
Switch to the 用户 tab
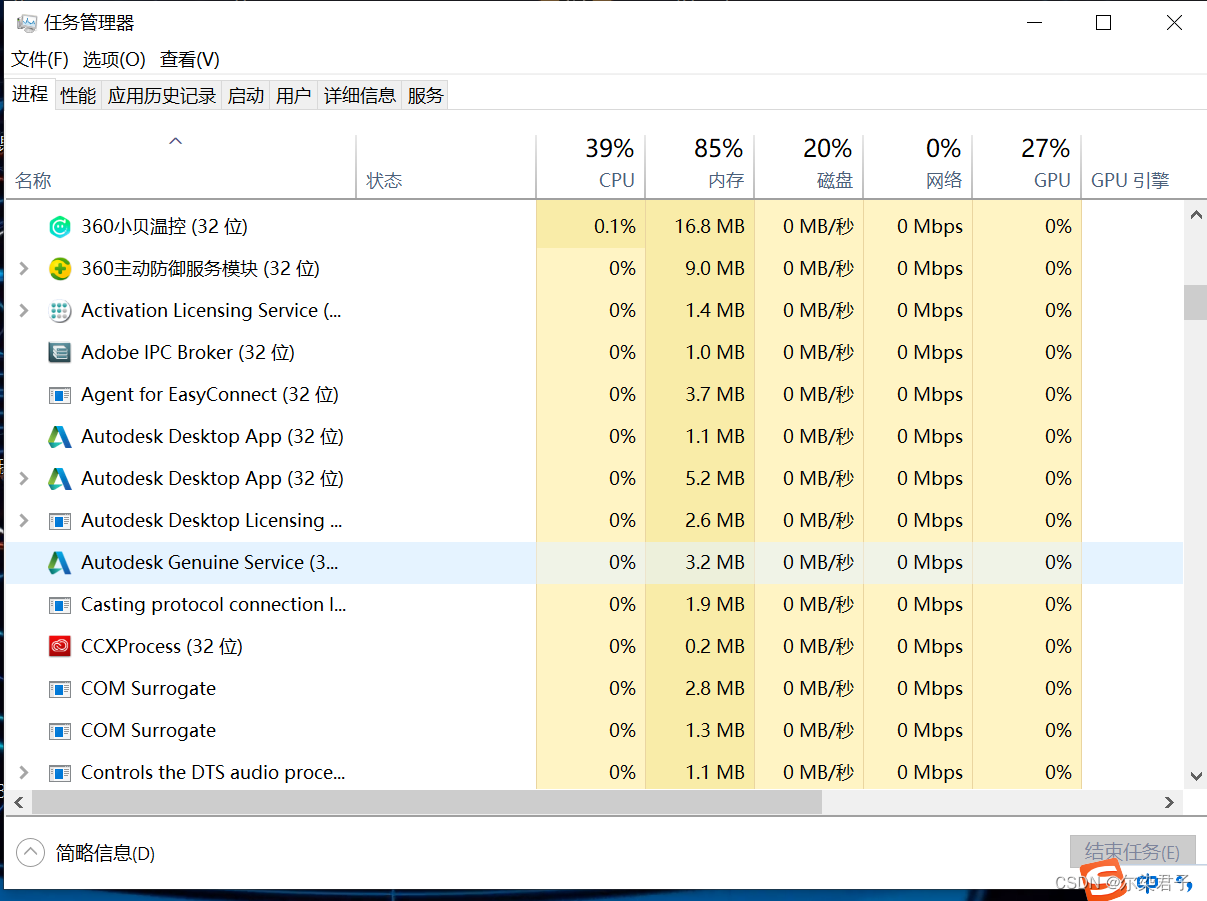coord(294,96)
